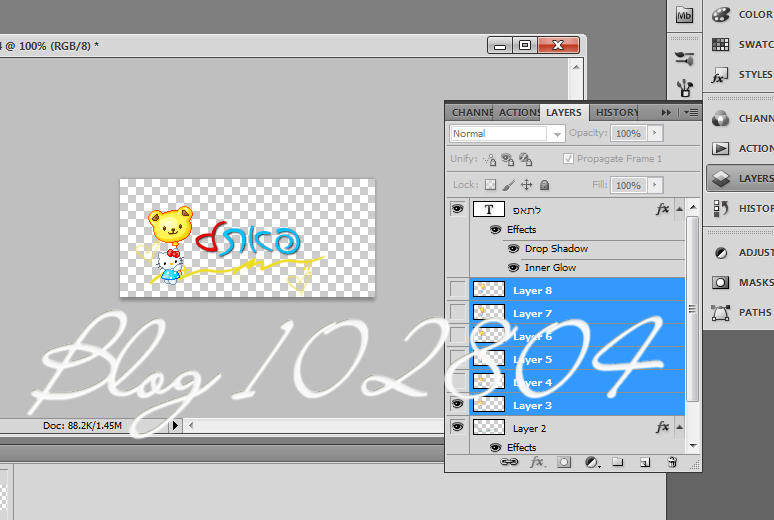Open the Fill slider arrow
The height and width of the screenshot is (520, 774).
point(655,185)
